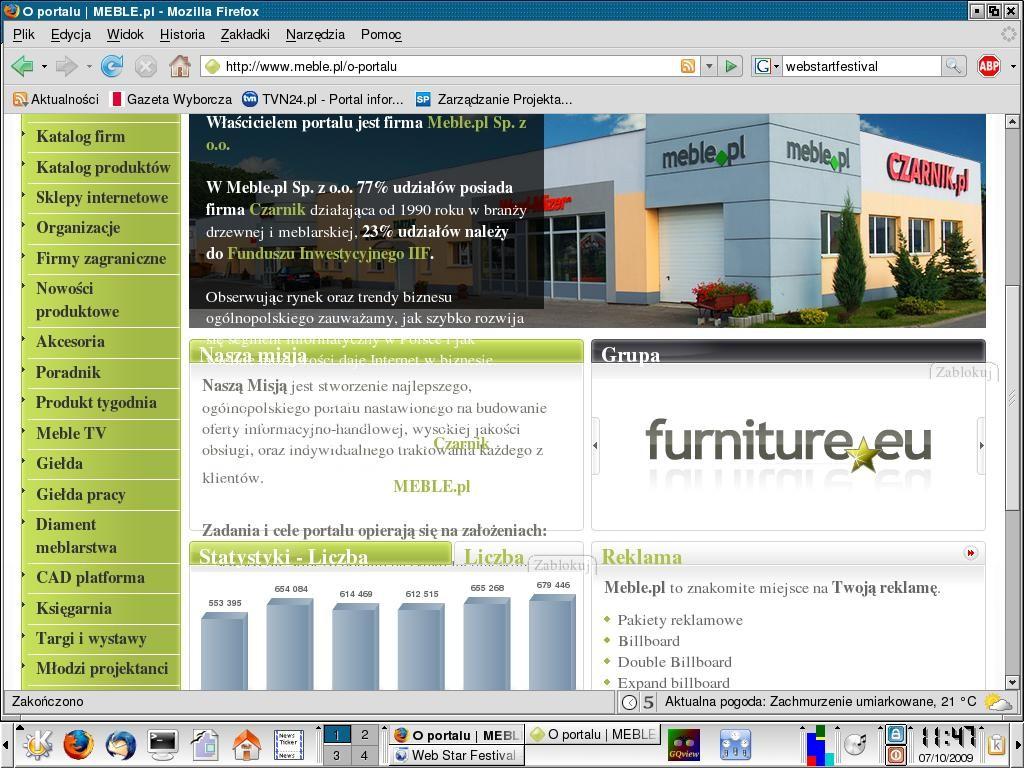Click the Forward arrow button

pos(67,66)
